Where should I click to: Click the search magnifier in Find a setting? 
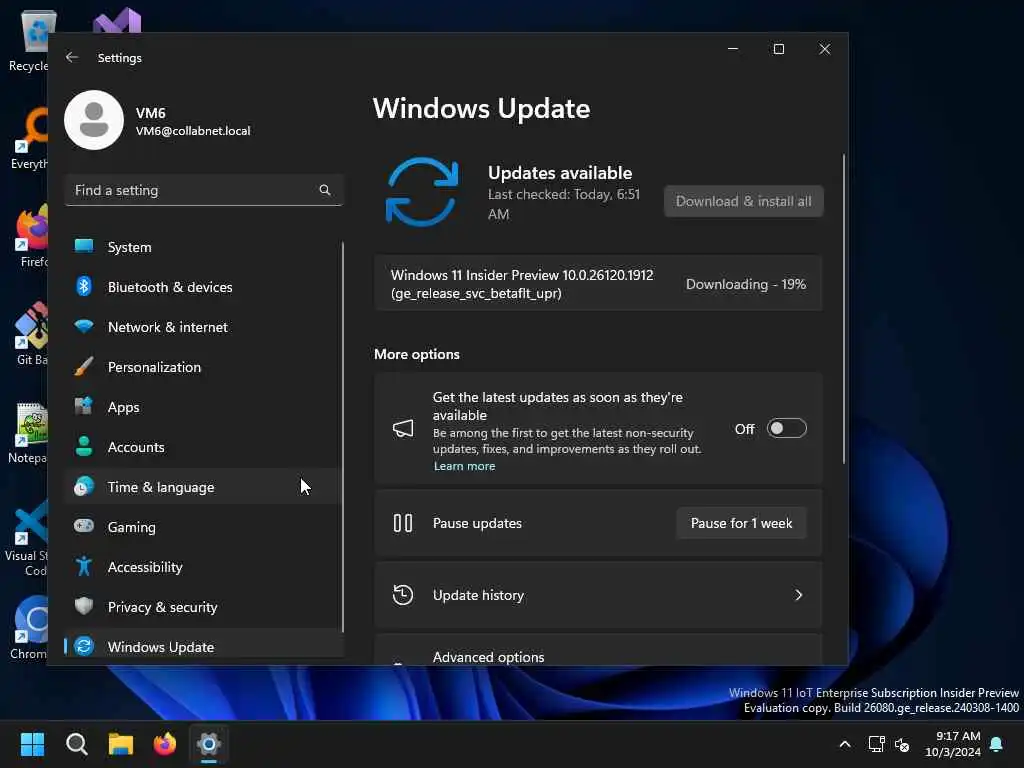point(325,190)
